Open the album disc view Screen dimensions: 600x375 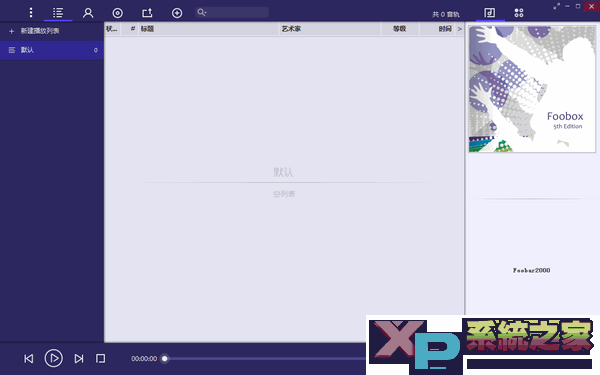[117, 13]
